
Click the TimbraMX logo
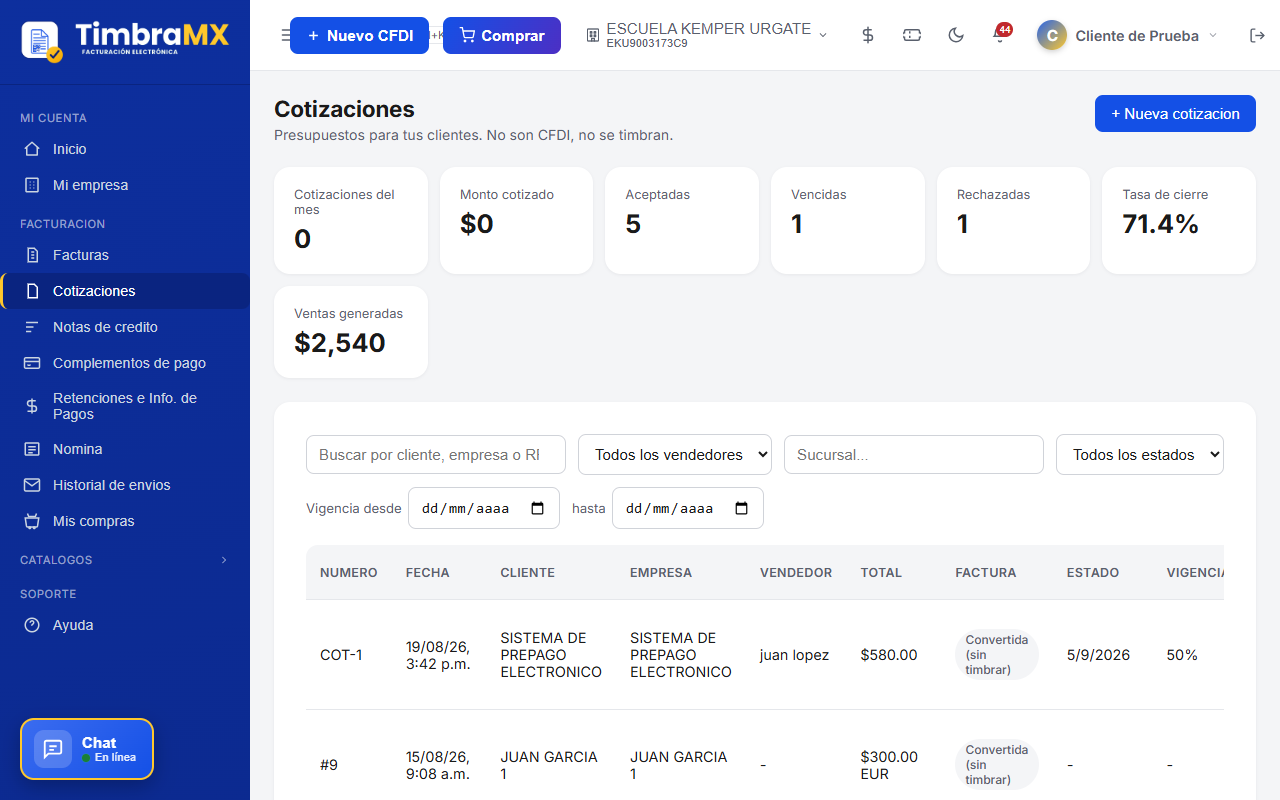coord(125,39)
